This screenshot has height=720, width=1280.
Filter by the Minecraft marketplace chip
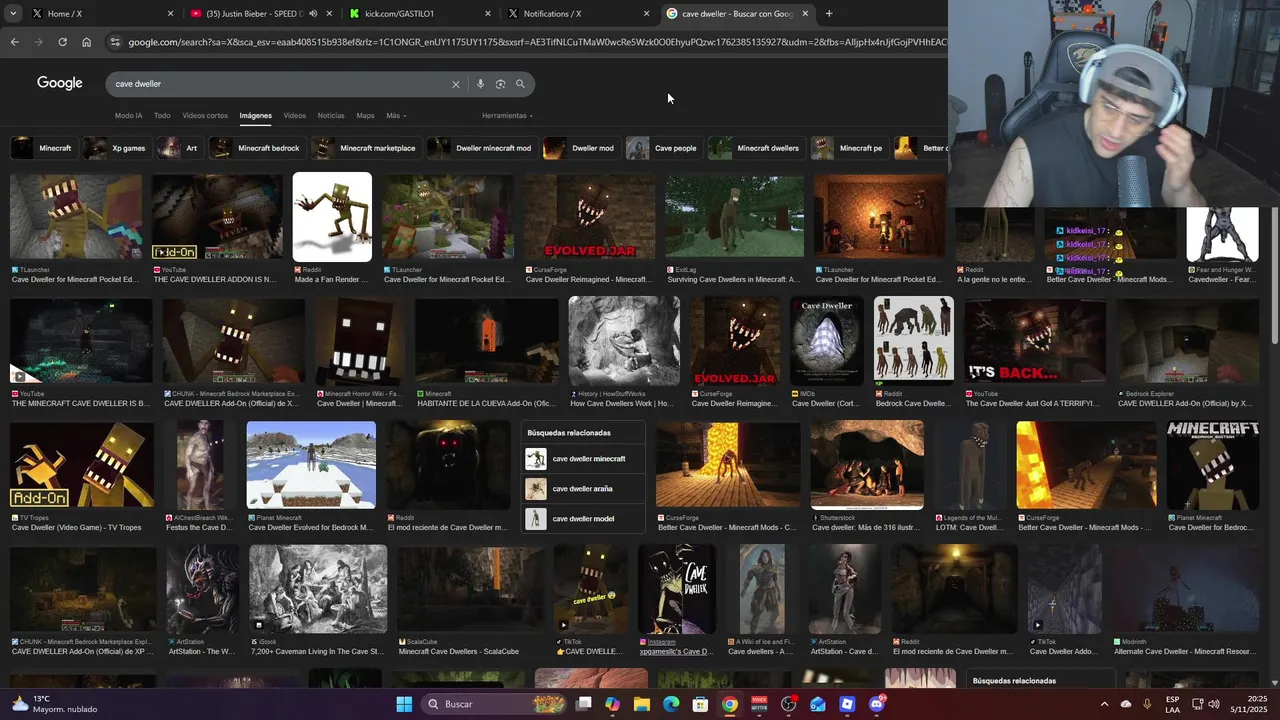365,148
